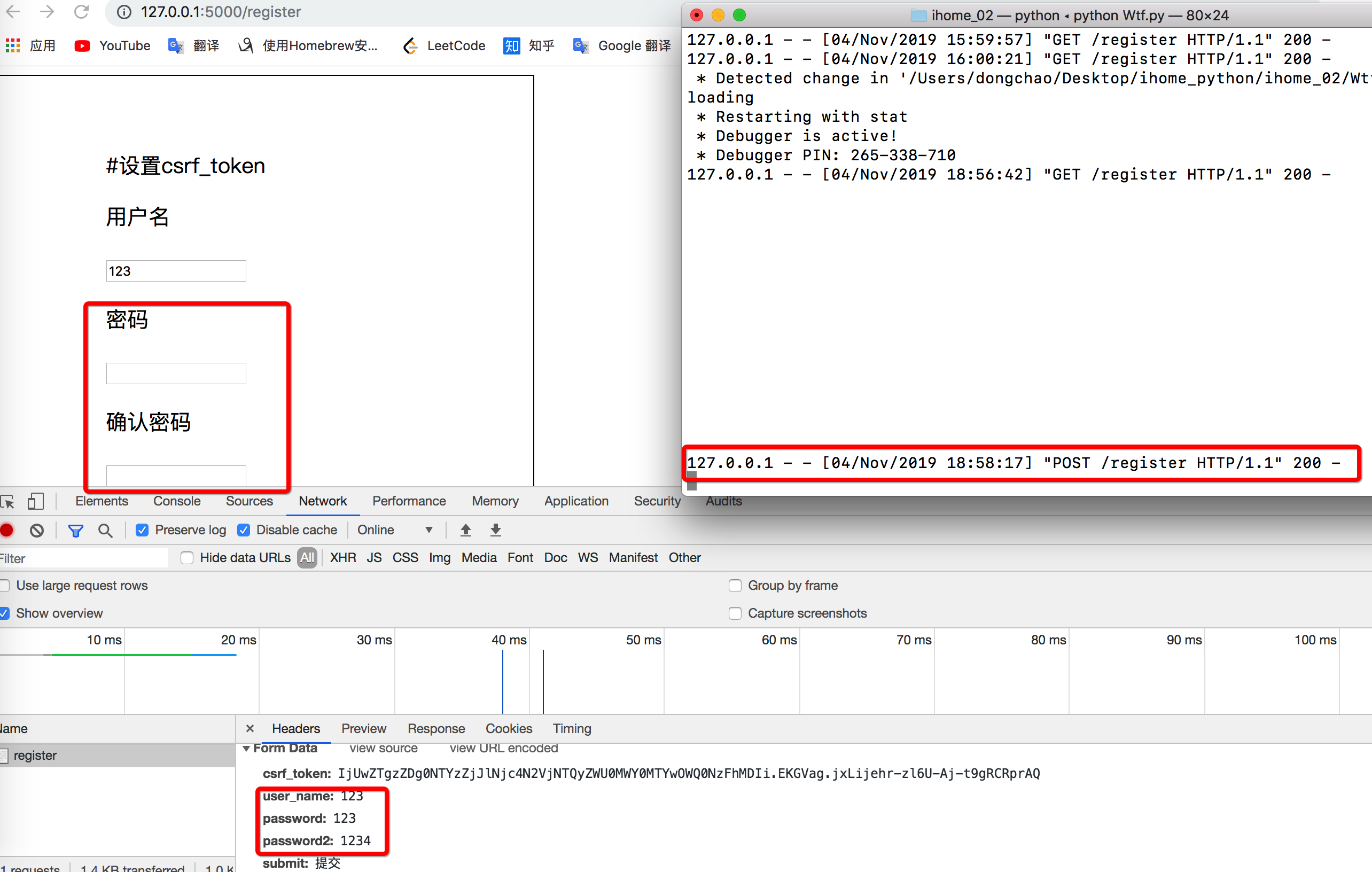Screen dimensions: 1372x872
Task: Click the export HAR download arrow
Action: tap(496, 530)
